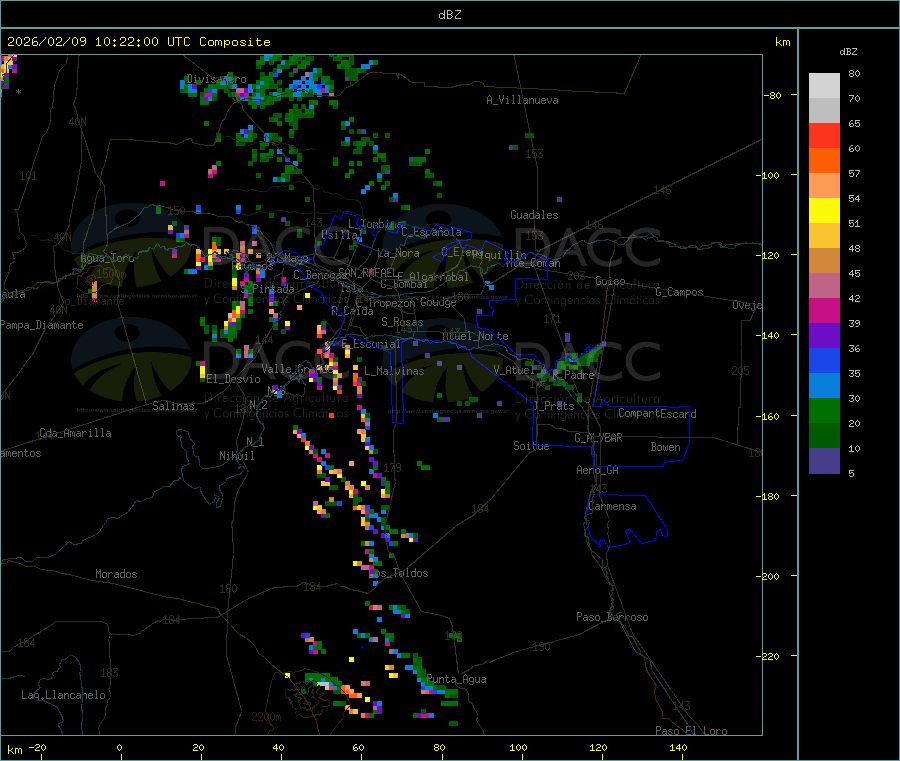Select the 140 tick on horizontal axis
The width and height of the screenshot is (900, 761).
(x=678, y=747)
